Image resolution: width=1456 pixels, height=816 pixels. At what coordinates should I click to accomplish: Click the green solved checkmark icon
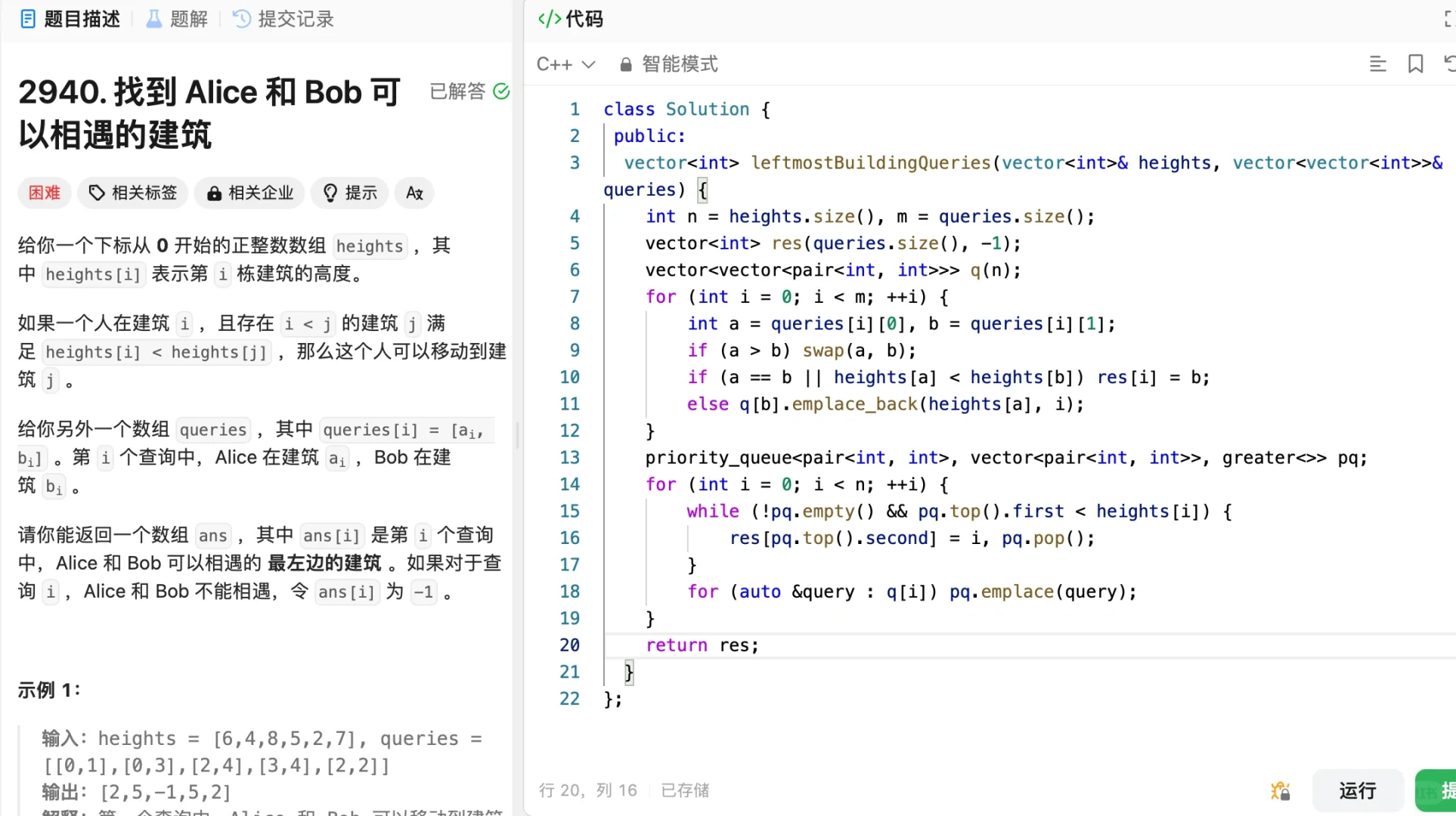pyautogui.click(x=501, y=91)
